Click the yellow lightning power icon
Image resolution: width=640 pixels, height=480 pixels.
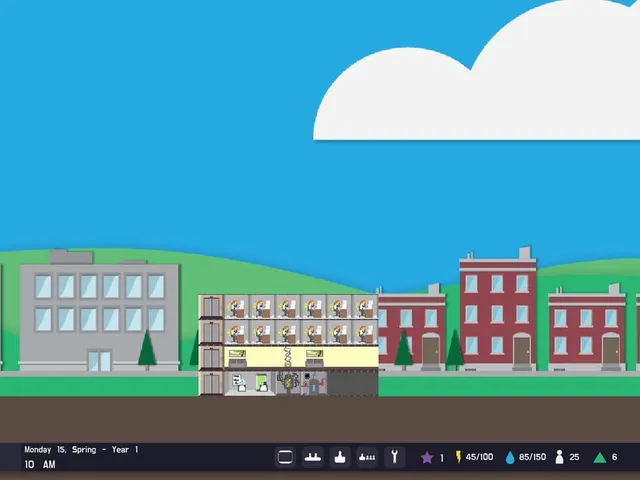pyautogui.click(x=458, y=457)
